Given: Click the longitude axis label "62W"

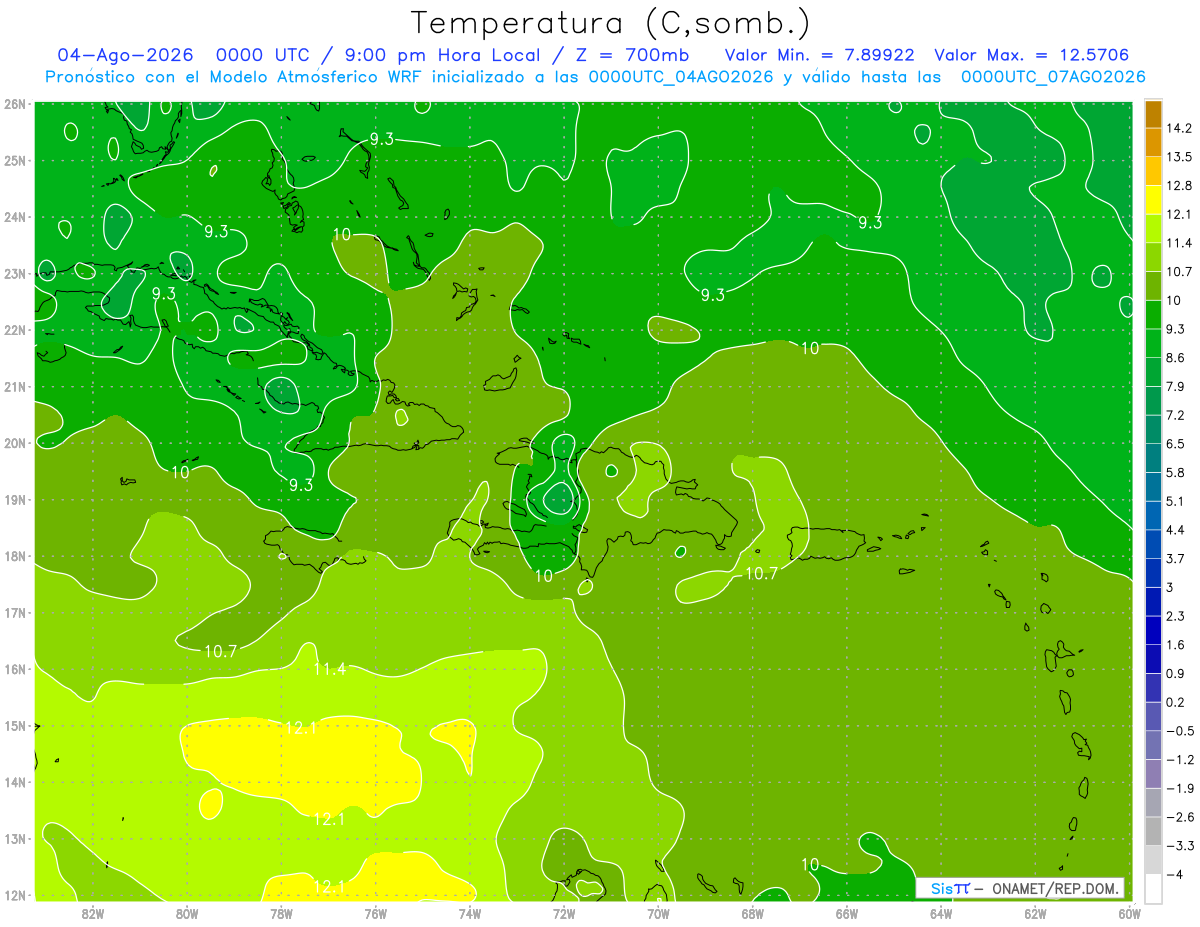Looking at the screenshot, I should [1035, 912].
